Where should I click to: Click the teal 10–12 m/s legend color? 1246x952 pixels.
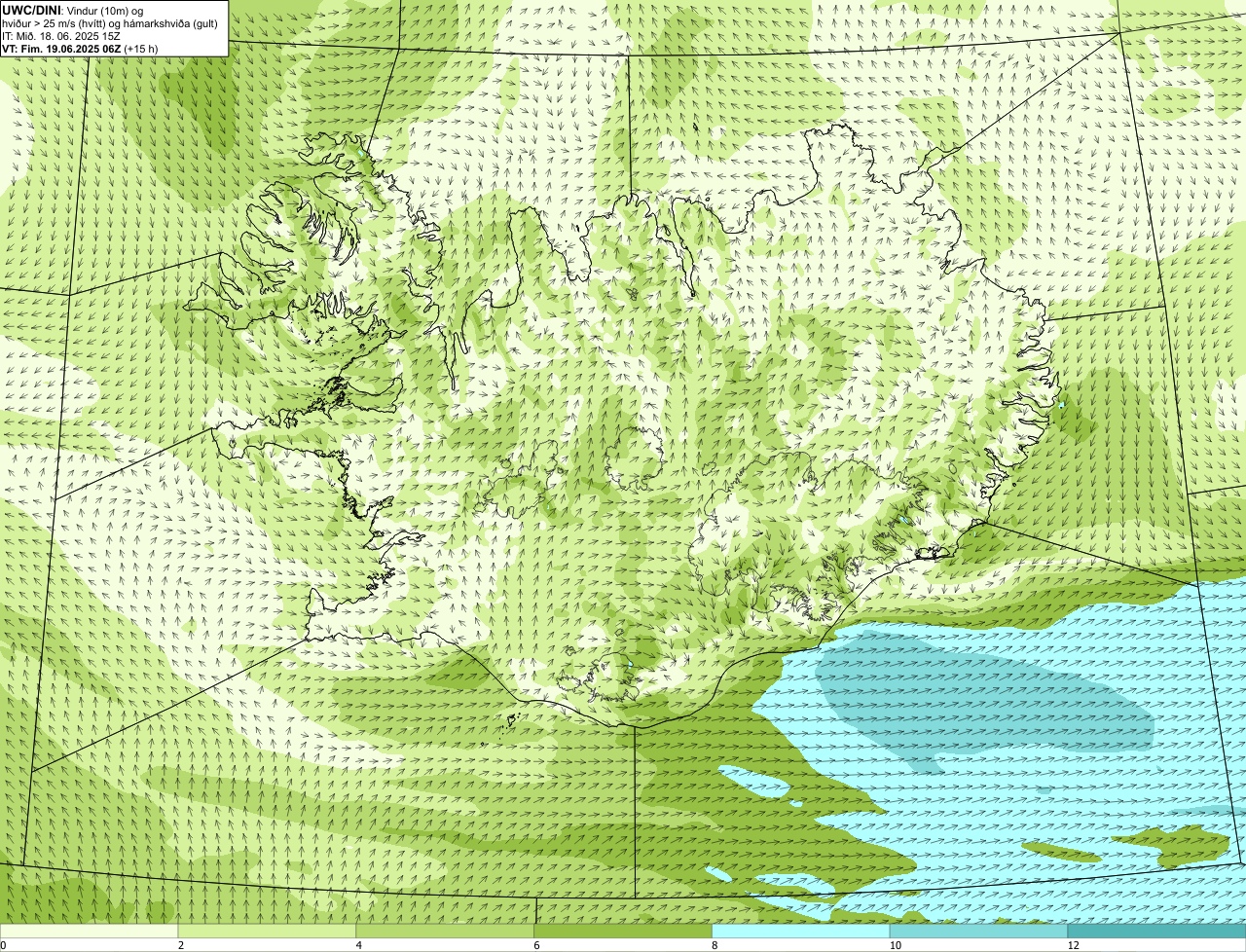pos(978,932)
